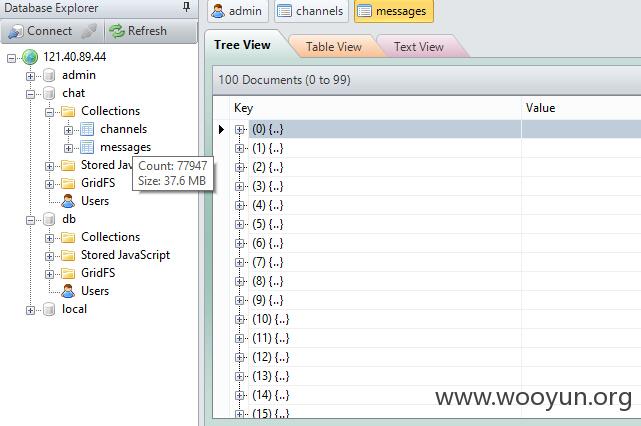
Task: Click the '100 Documents (0 to 99)' header text
Action: point(284,80)
